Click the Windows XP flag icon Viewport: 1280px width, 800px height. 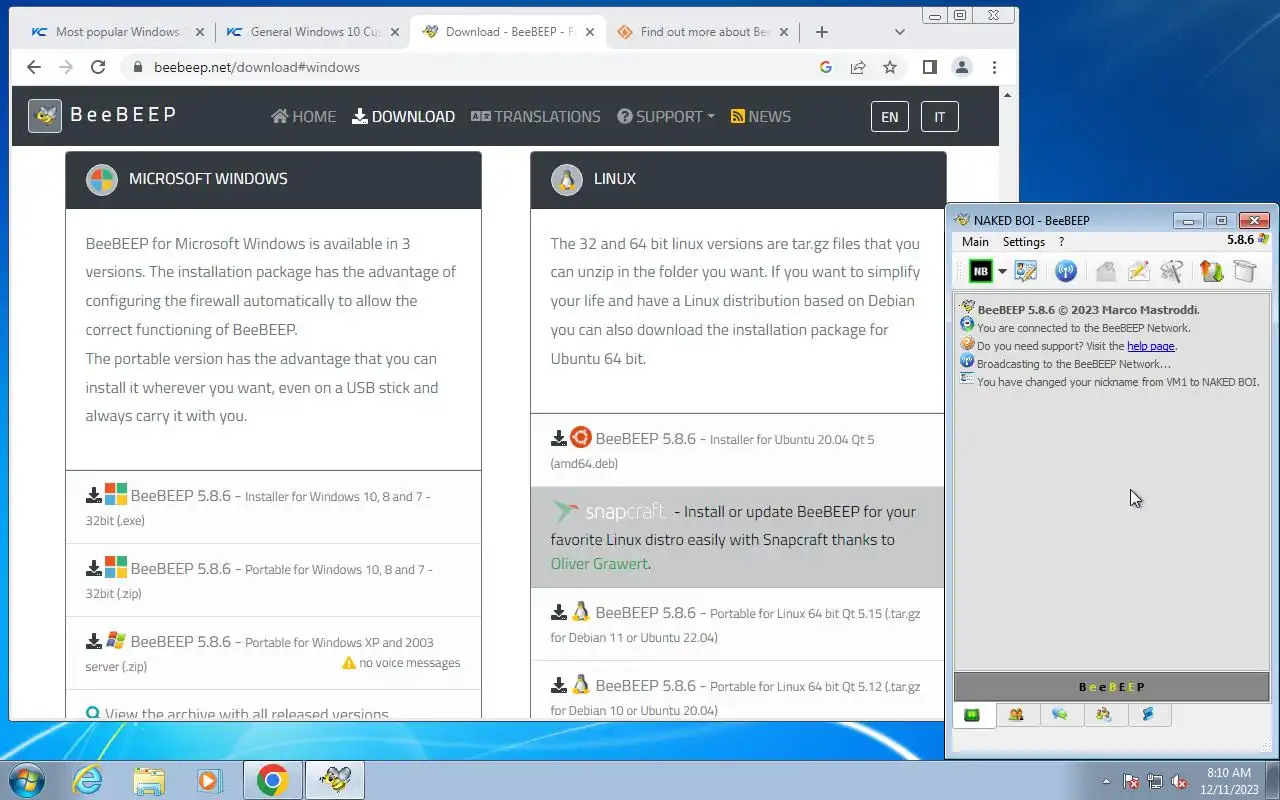click(x=116, y=641)
